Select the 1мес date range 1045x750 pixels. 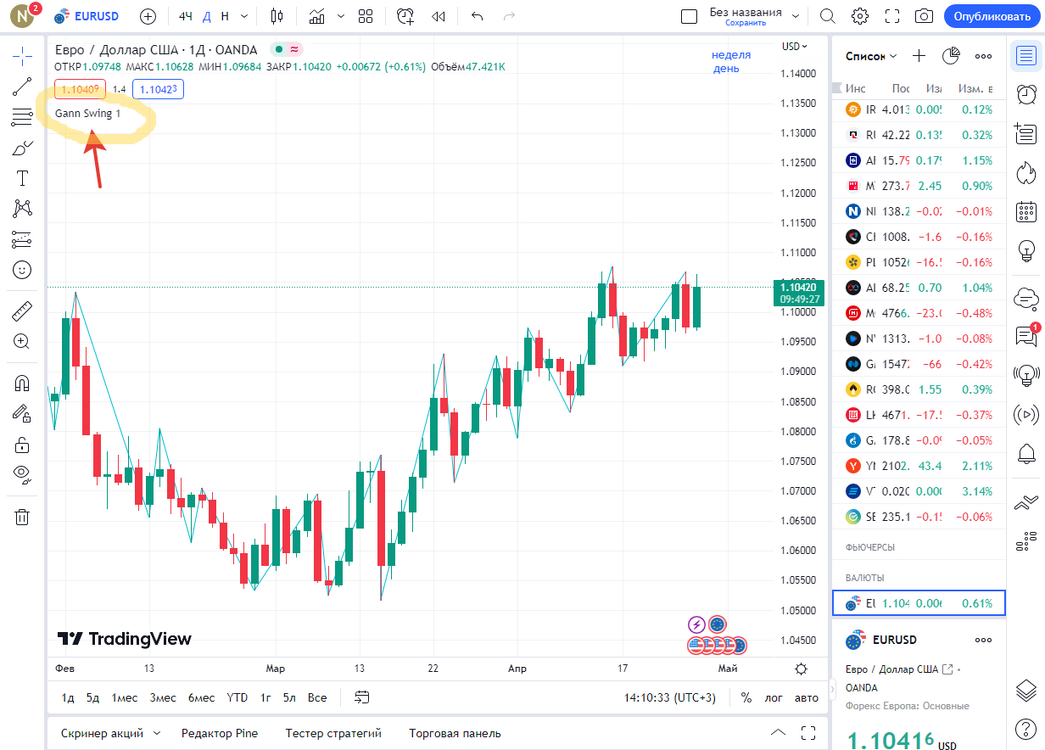coord(125,697)
